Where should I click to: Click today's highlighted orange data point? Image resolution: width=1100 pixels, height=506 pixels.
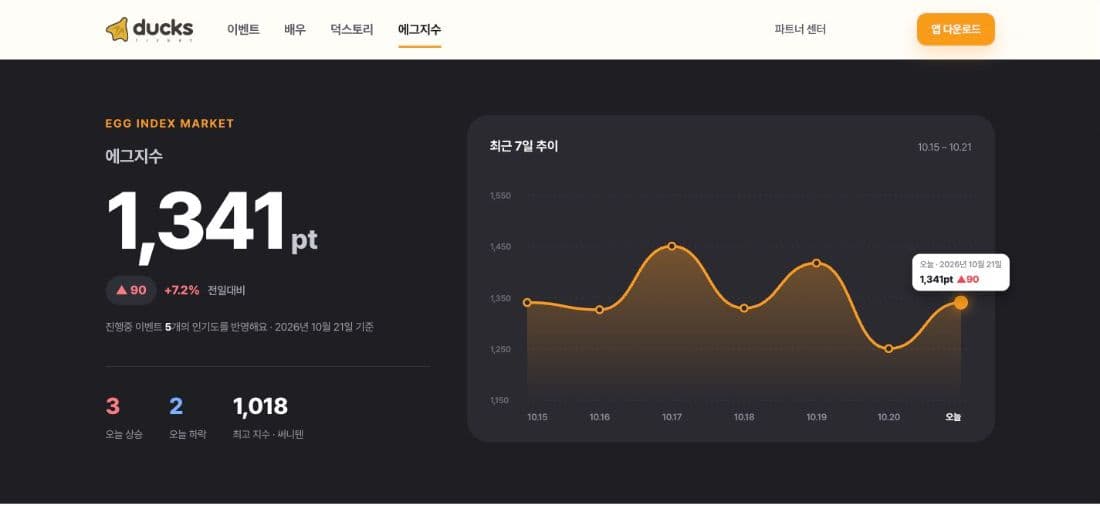tap(961, 302)
